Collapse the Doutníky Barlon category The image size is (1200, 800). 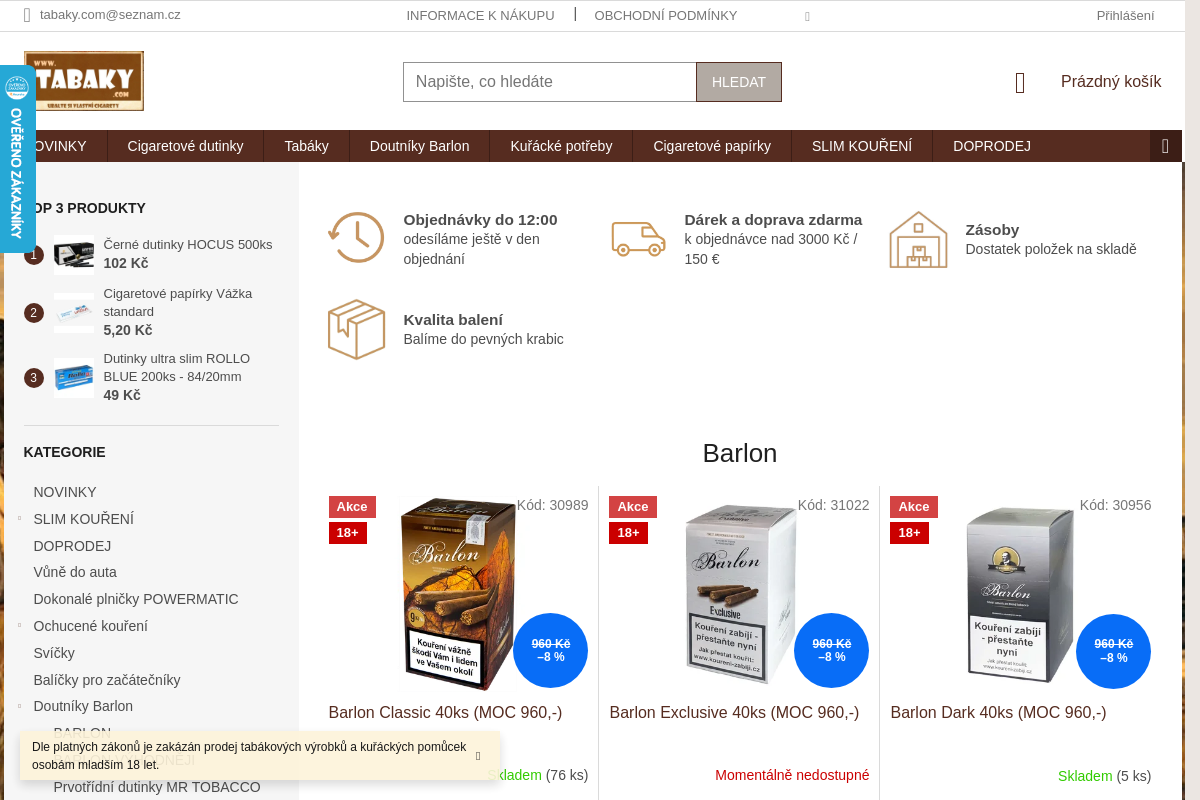(x=19, y=705)
